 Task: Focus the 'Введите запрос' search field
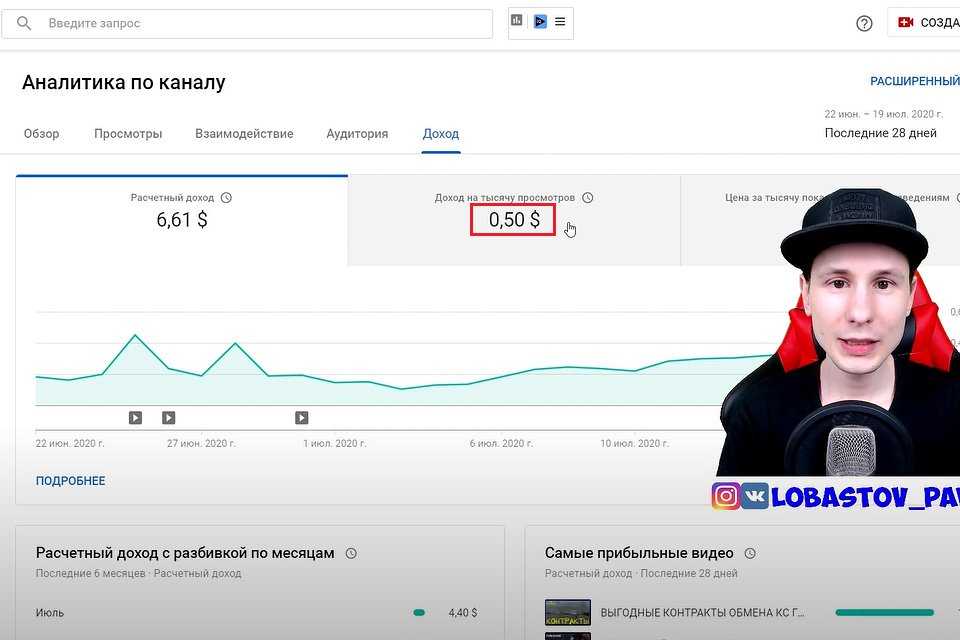coord(247,23)
